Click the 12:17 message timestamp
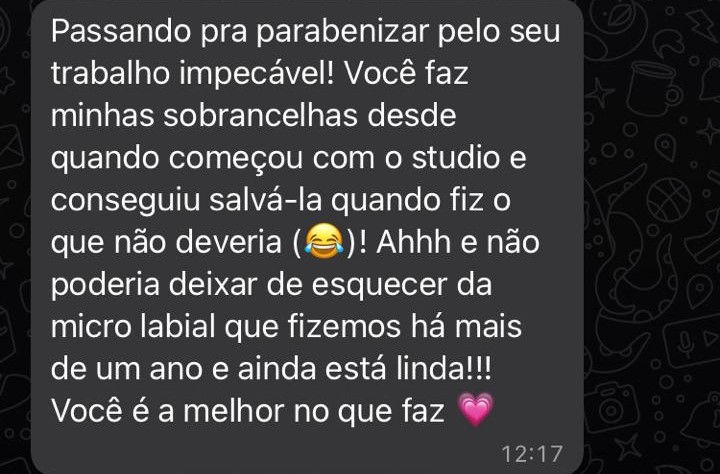The width and height of the screenshot is (720, 474). coord(532,454)
